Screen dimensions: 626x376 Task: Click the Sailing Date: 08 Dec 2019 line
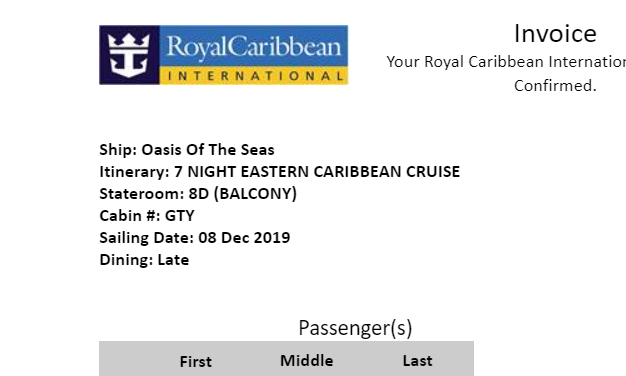(195, 238)
